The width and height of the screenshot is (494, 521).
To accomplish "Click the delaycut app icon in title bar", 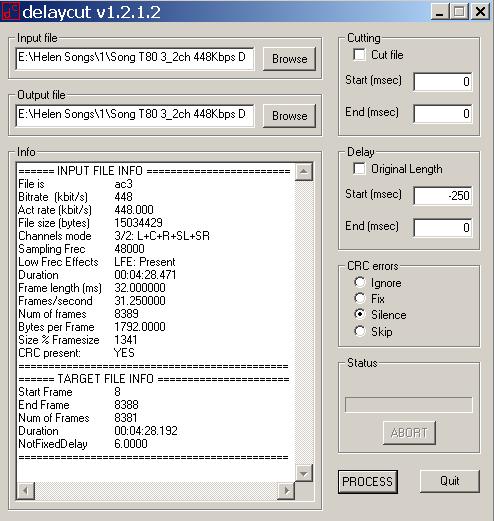I will coord(11,11).
